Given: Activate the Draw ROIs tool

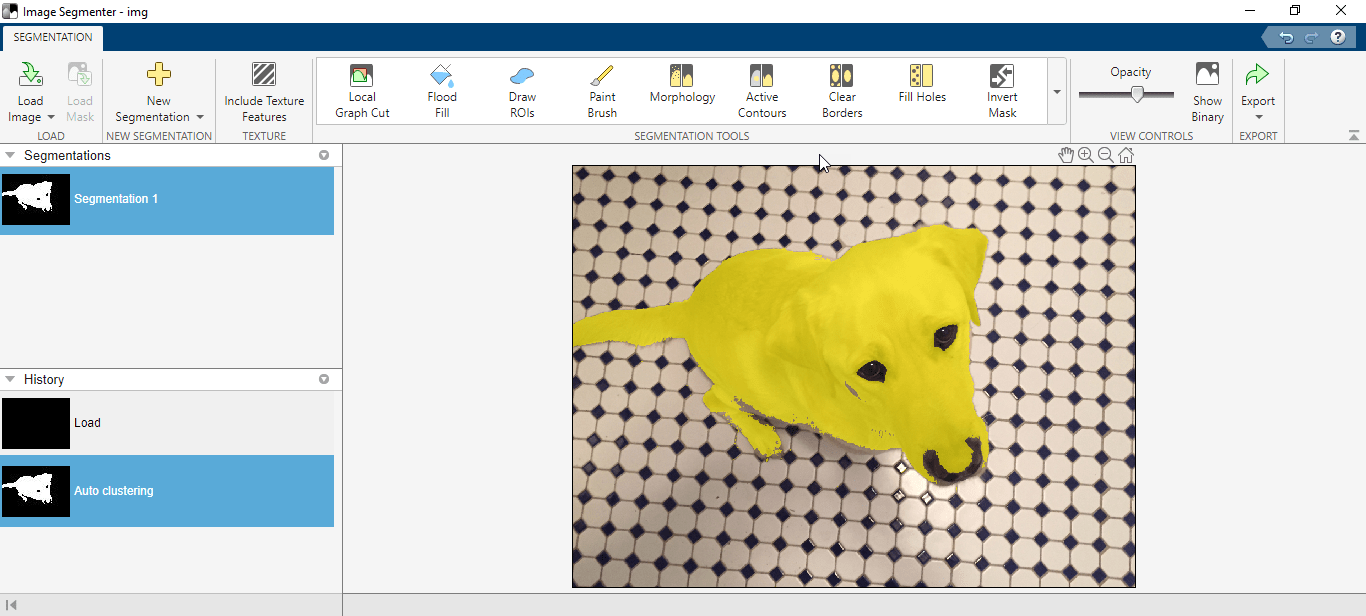Looking at the screenshot, I should (522, 90).
